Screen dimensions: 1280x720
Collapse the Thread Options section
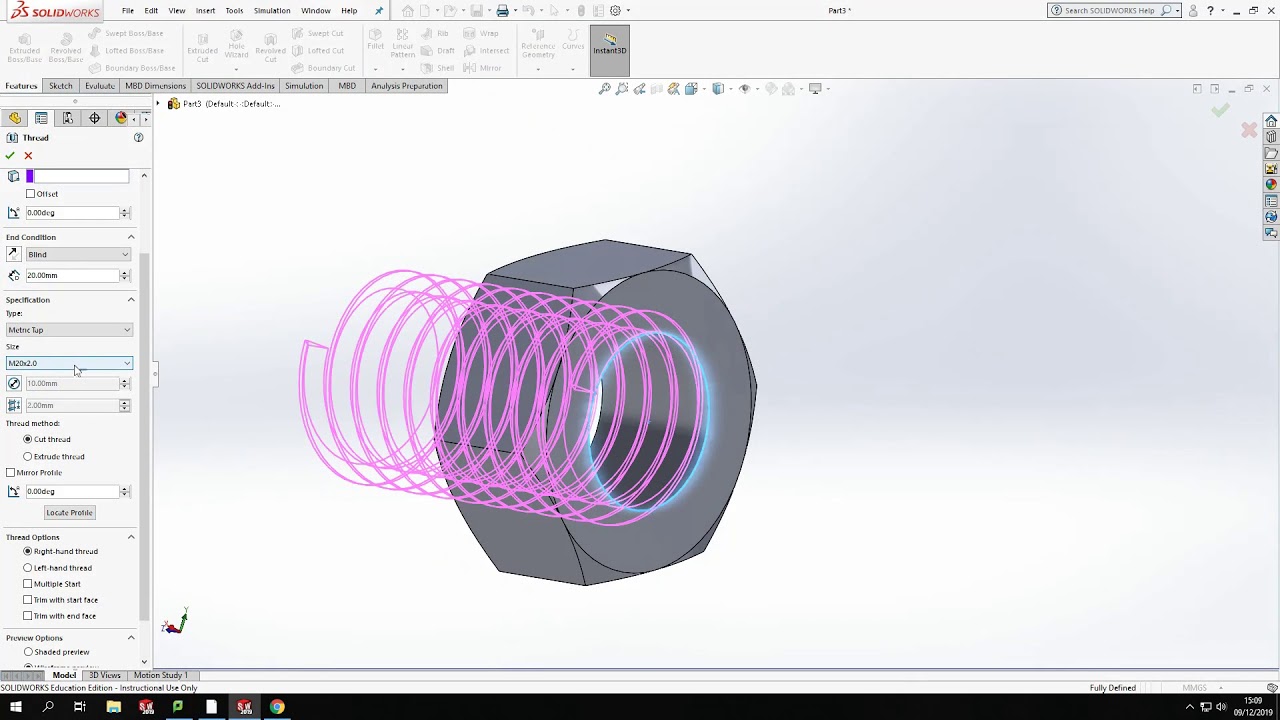click(131, 537)
